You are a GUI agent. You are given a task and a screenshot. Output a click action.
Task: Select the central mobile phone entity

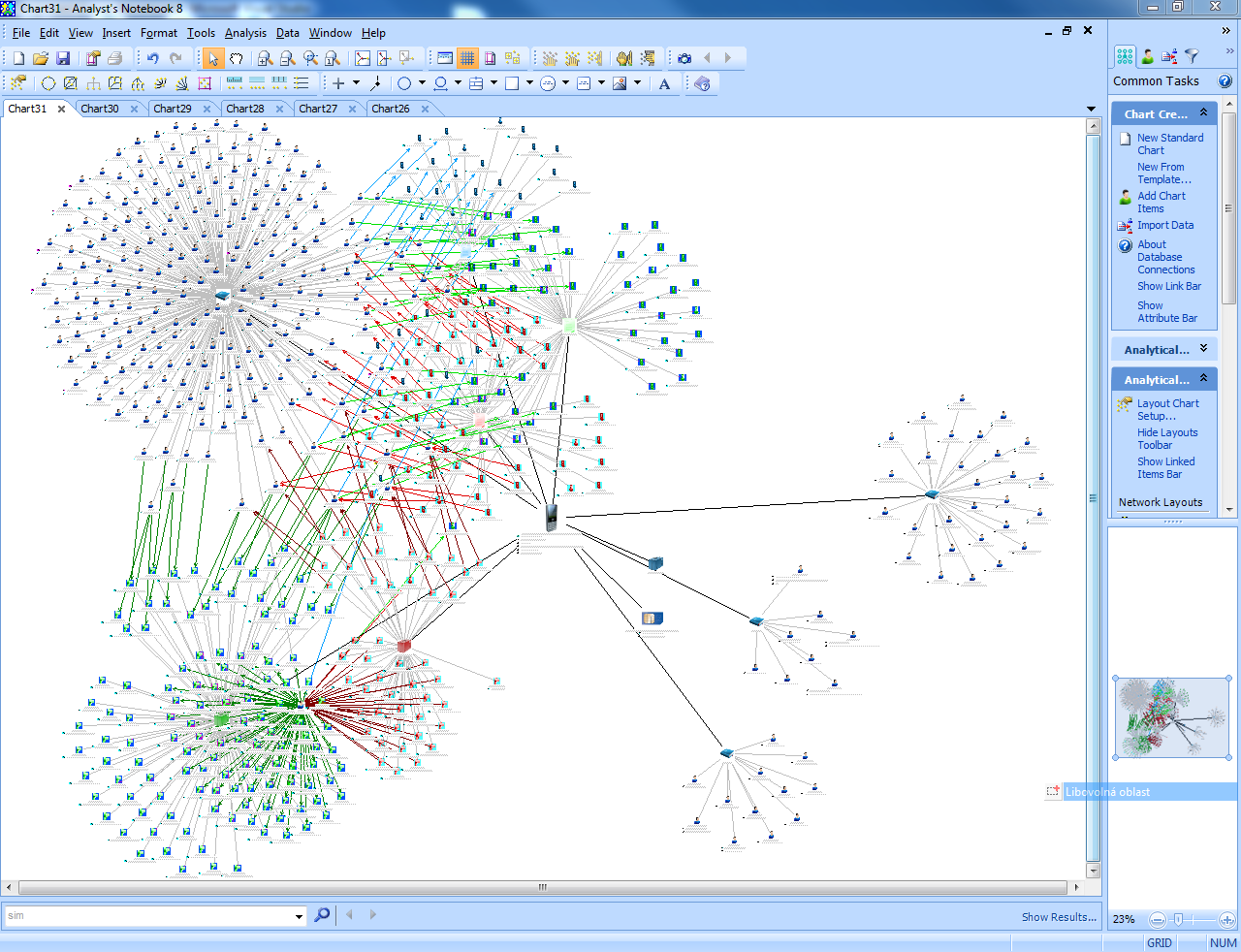coord(551,518)
